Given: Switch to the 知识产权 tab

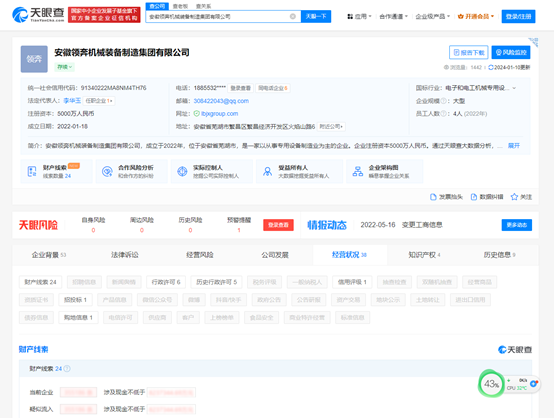Looking at the screenshot, I should [424, 255].
